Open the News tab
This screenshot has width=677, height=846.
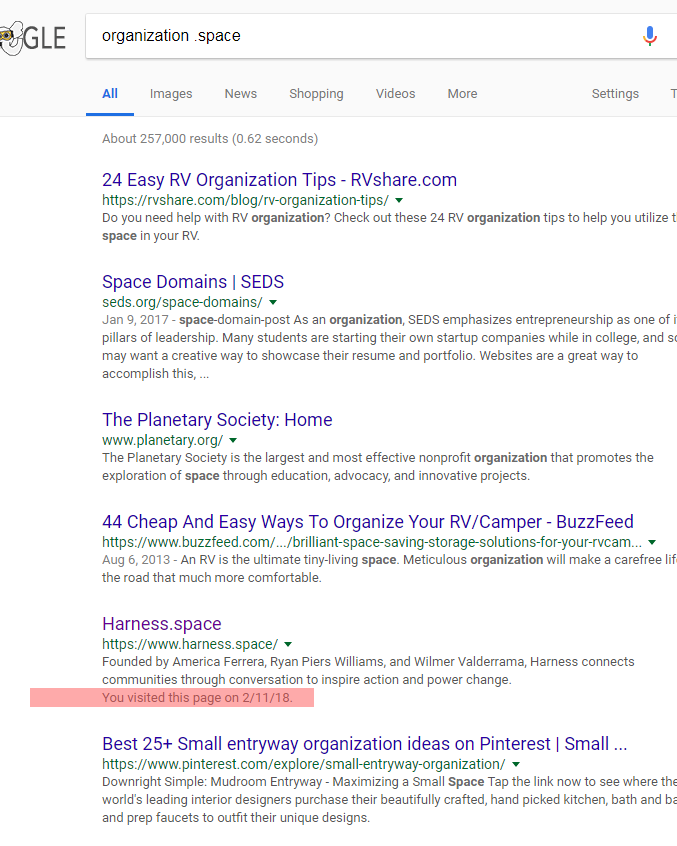(241, 94)
